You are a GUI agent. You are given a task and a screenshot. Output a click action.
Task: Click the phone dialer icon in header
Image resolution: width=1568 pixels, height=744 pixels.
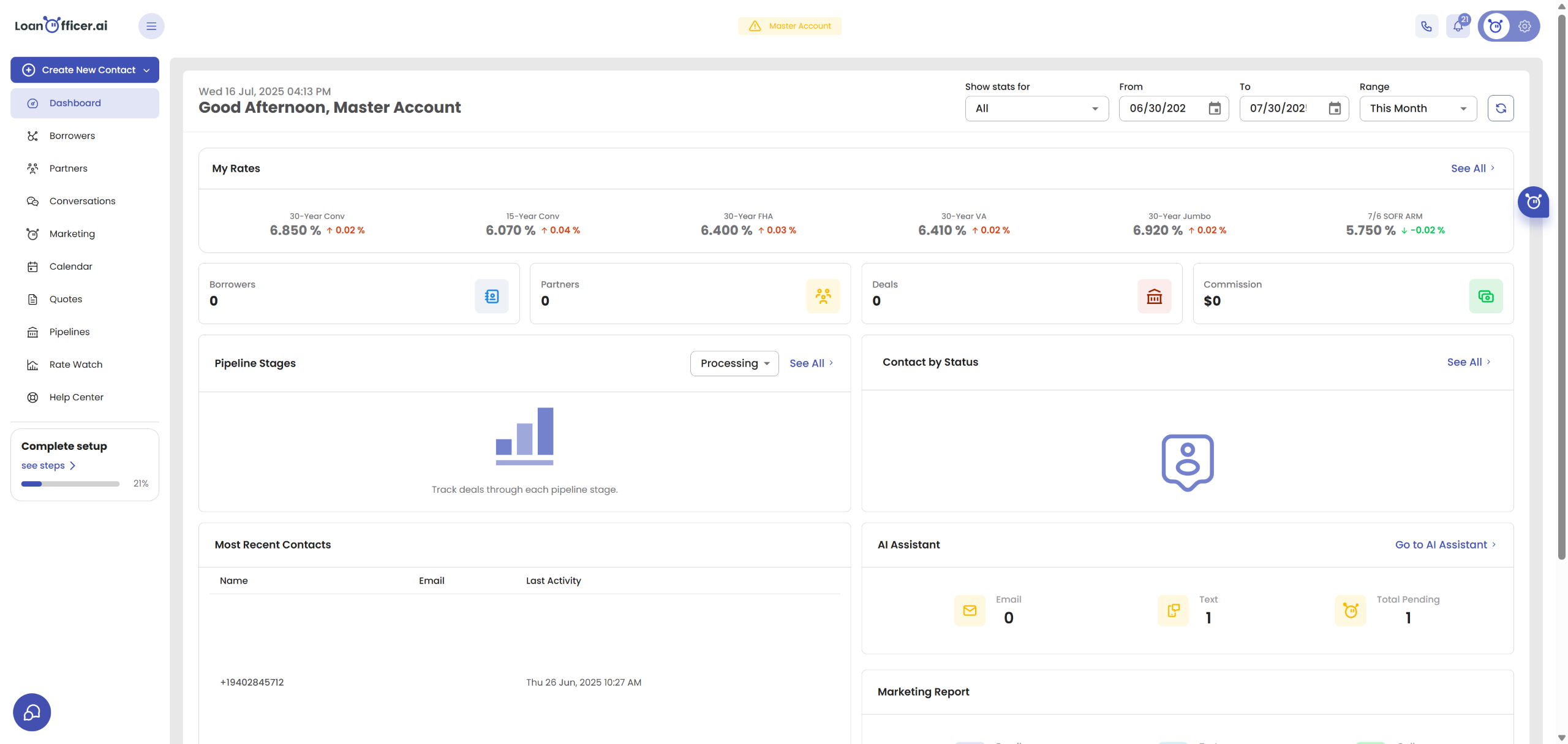point(1427,26)
